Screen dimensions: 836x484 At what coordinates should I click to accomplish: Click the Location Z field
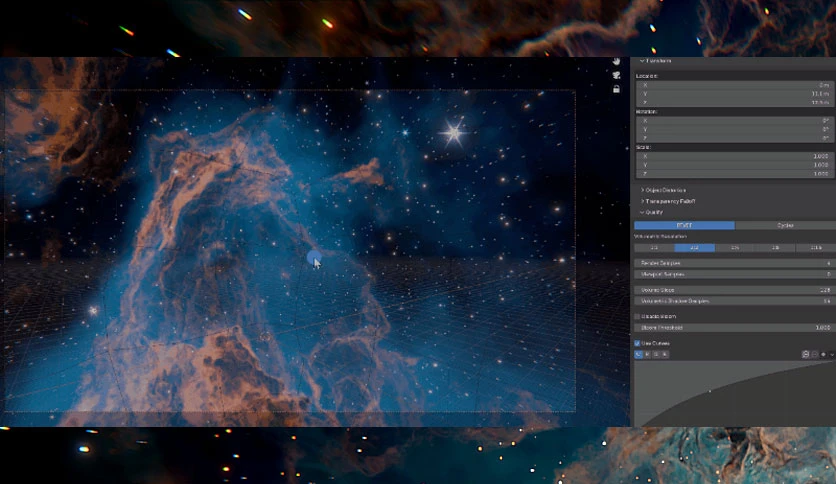(x=735, y=102)
